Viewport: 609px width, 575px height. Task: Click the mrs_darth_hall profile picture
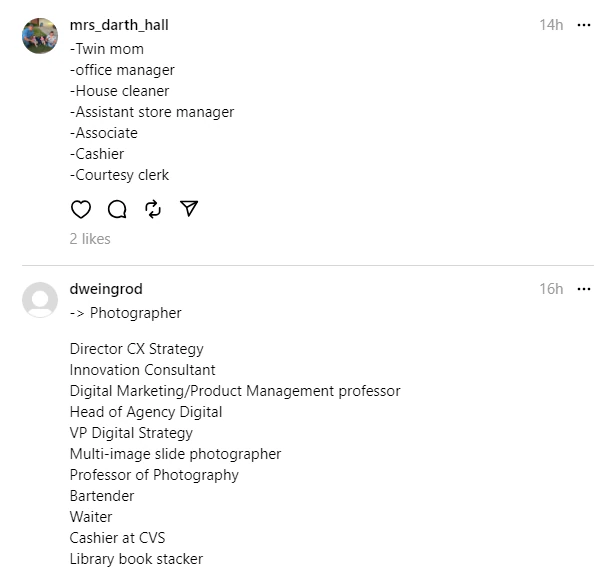[40, 36]
